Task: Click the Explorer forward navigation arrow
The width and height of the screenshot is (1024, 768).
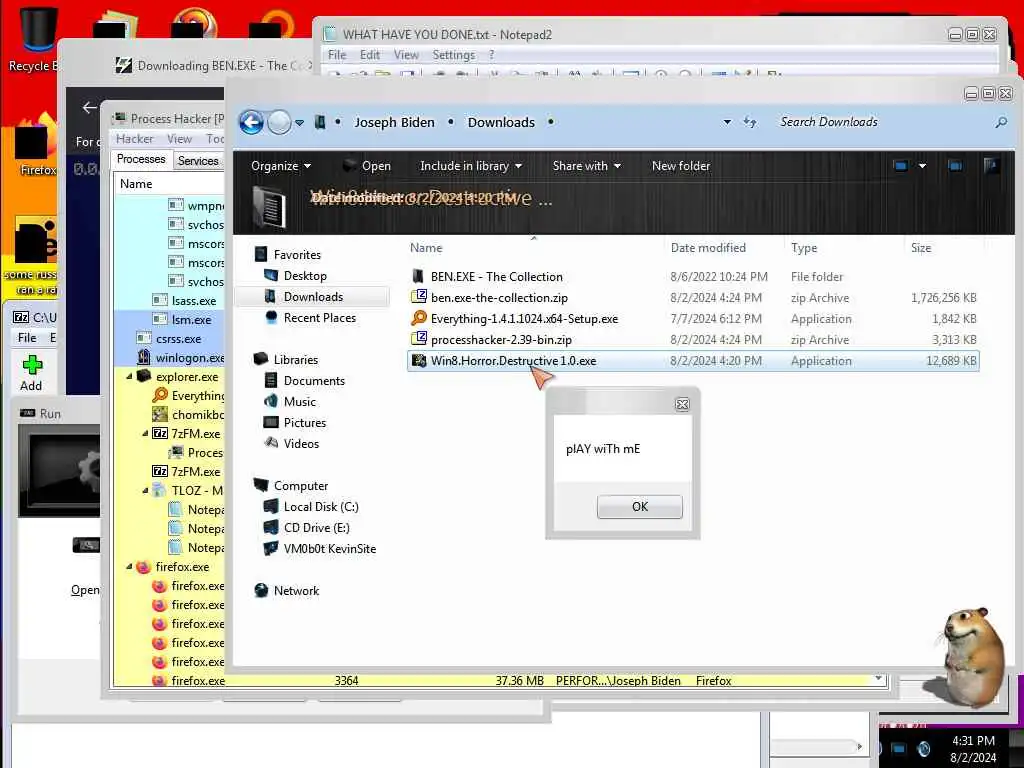Action: (280, 122)
